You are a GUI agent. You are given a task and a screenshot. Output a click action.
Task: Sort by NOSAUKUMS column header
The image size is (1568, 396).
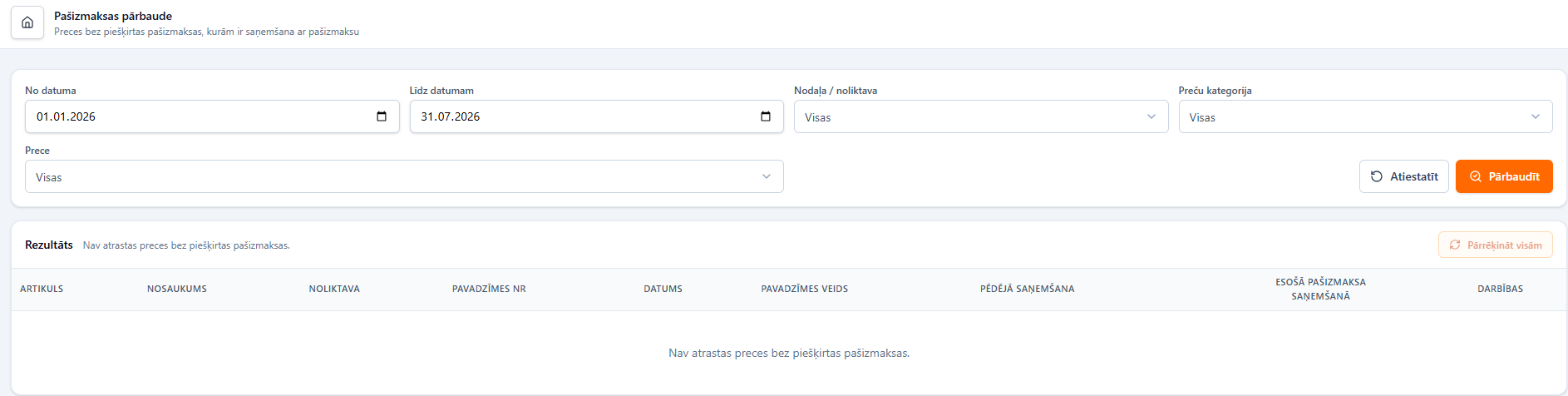click(x=177, y=289)
